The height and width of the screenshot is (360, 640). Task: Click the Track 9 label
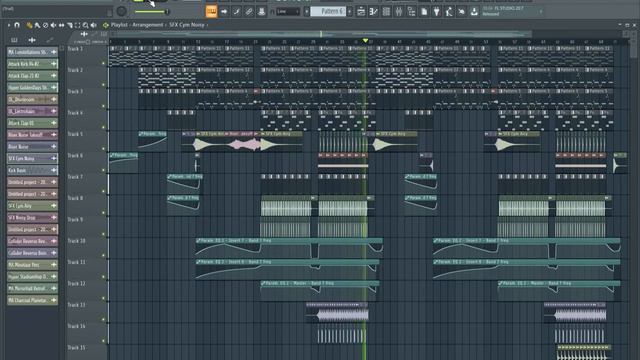click(76, 220)
